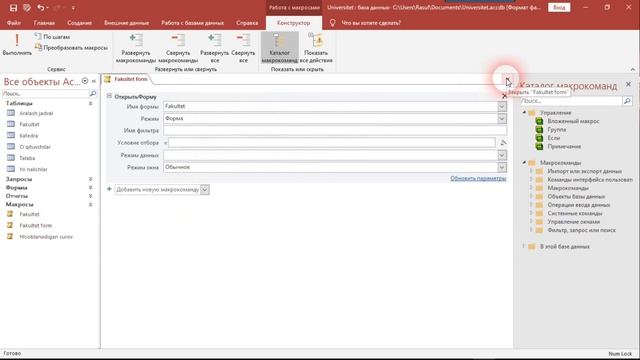Save using the floppy disk icon
This screenshot has height=360, width=640.
[13, 8]
